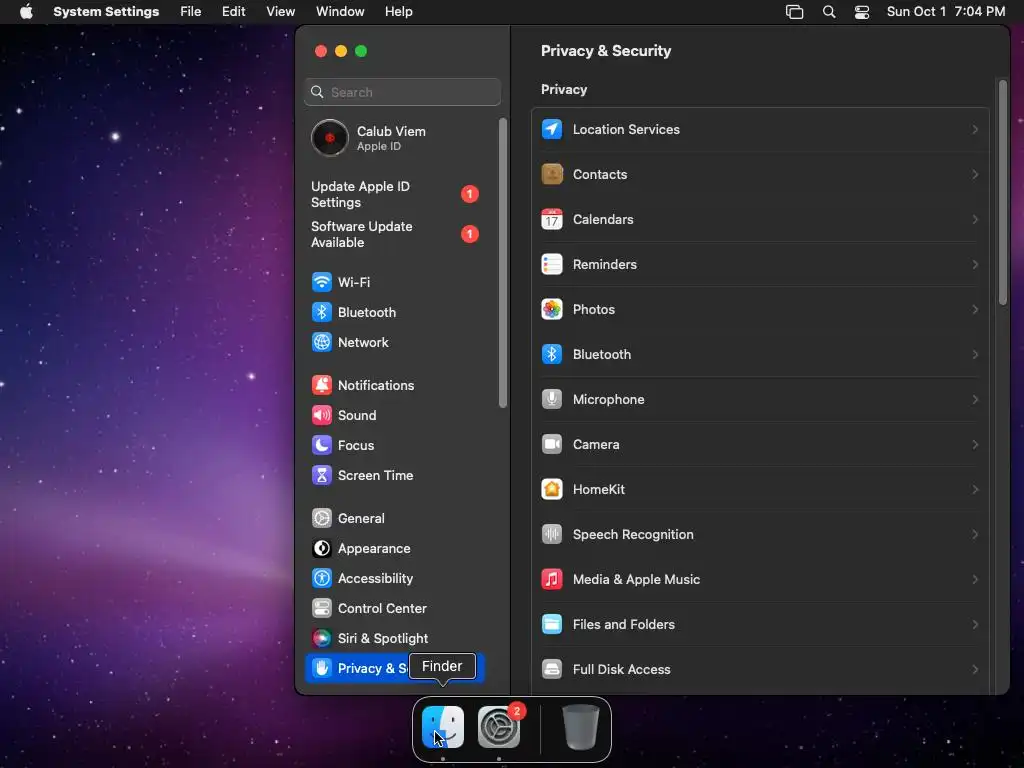
Task: Select Speech Recognition label text
Action: [x=633, y=534]
